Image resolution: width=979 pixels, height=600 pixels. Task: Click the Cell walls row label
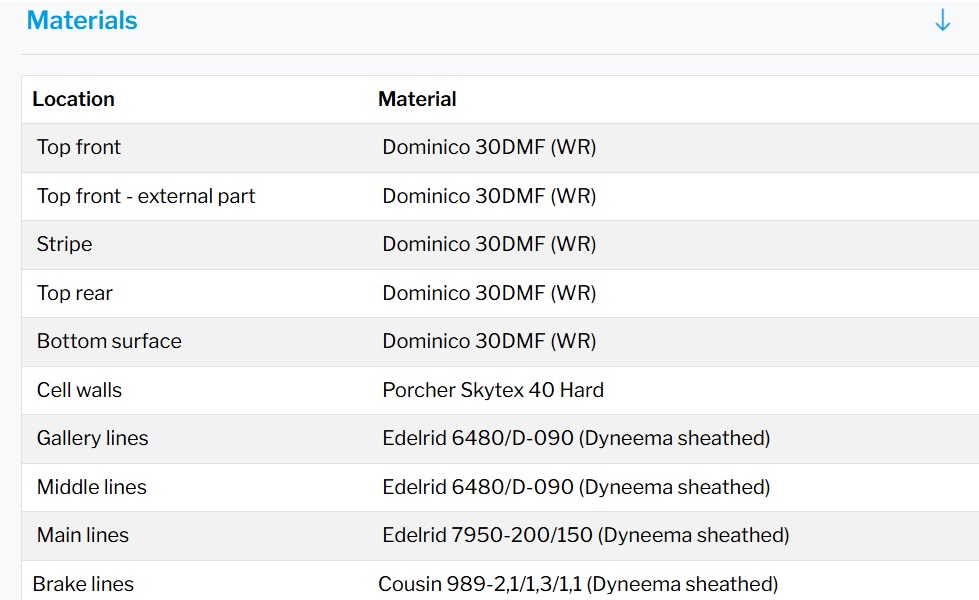pyautogui.click(x=79, y=390)
